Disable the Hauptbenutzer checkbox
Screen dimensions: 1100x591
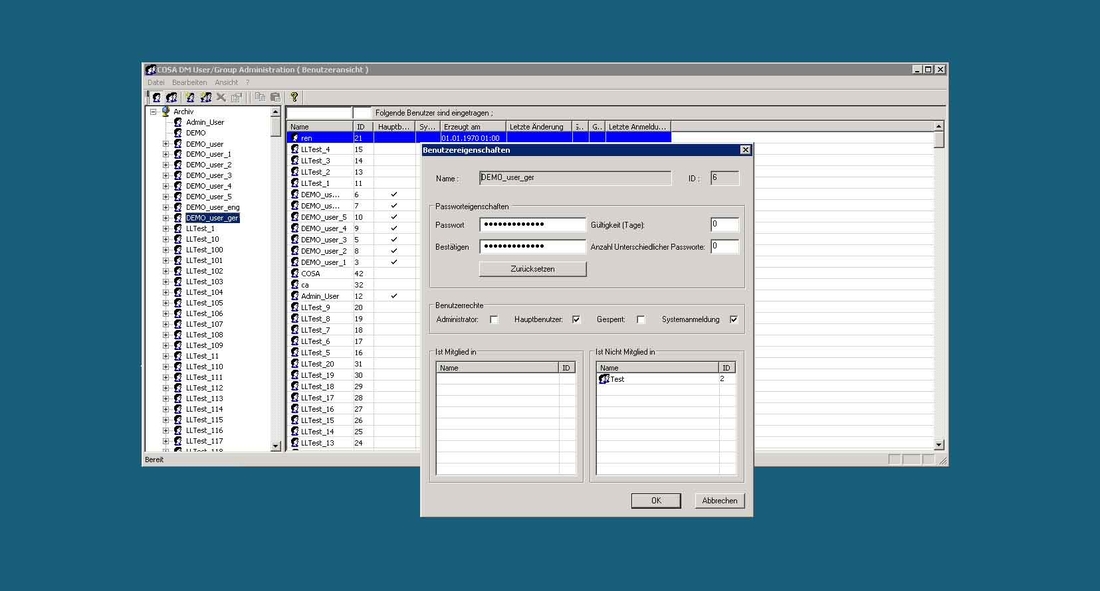point(576,318)
